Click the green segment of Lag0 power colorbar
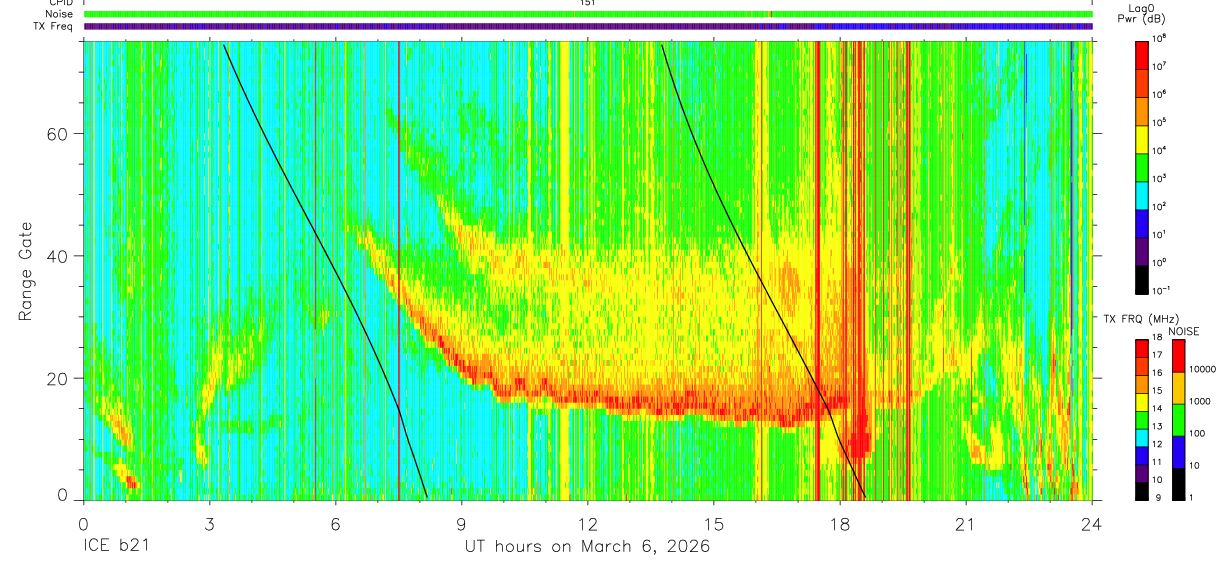 pos(1142,166)
